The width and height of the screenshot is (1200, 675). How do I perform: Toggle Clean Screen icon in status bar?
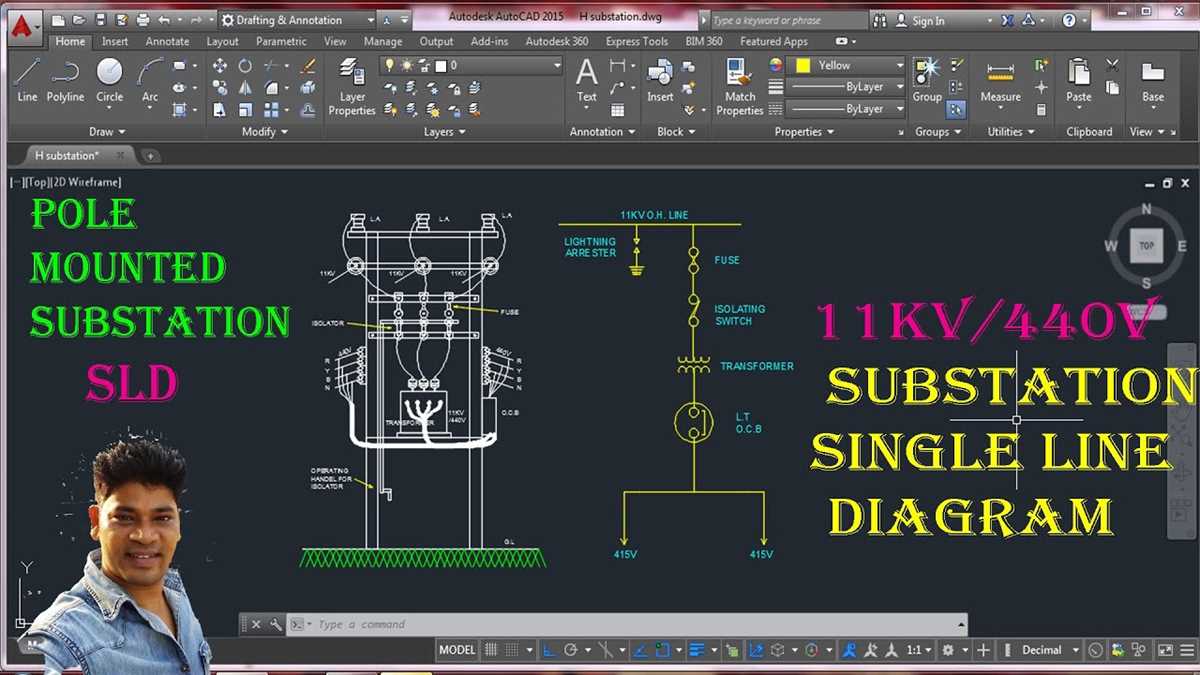click(x=1165, y=650)
